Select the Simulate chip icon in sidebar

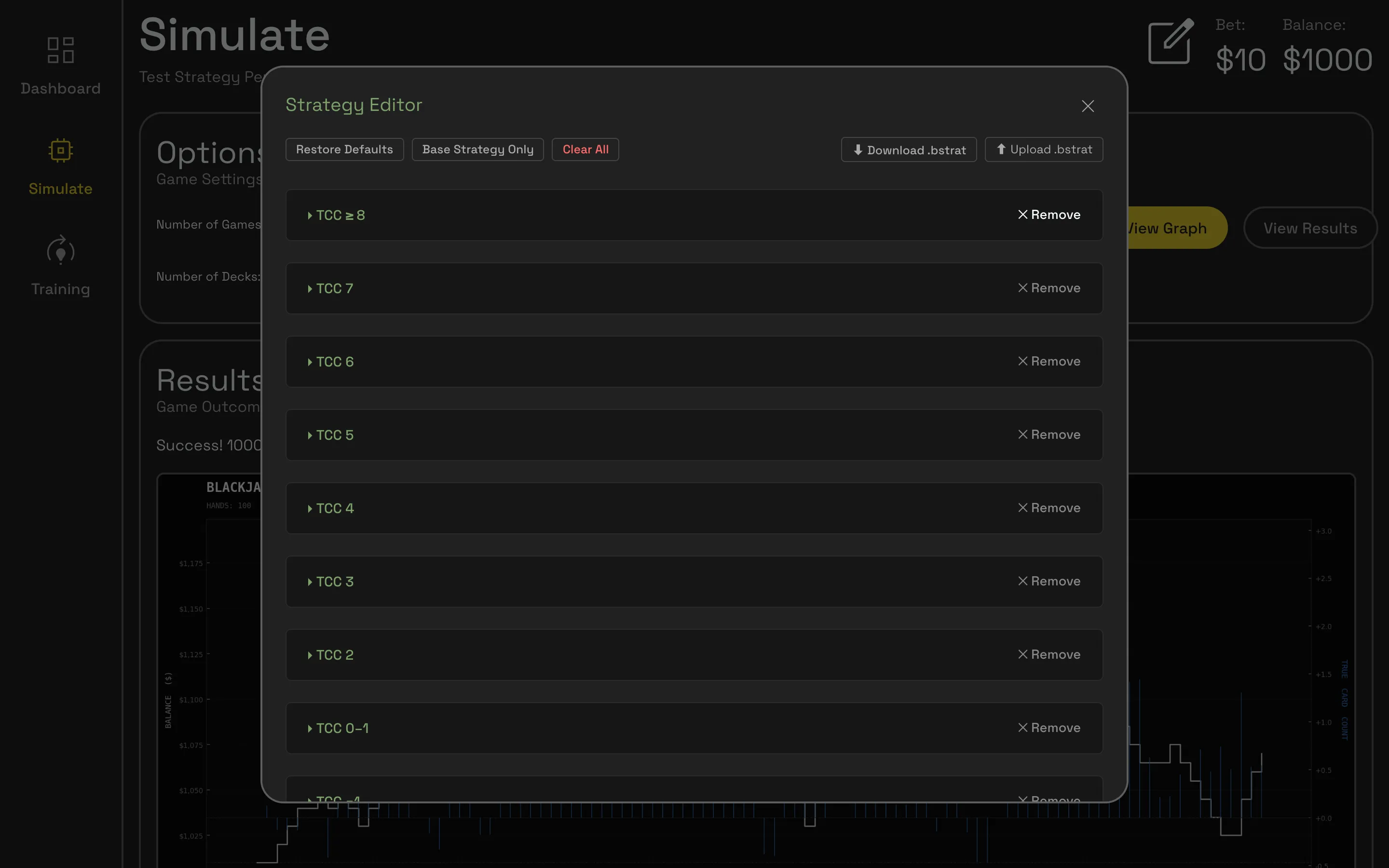[60, 150]
